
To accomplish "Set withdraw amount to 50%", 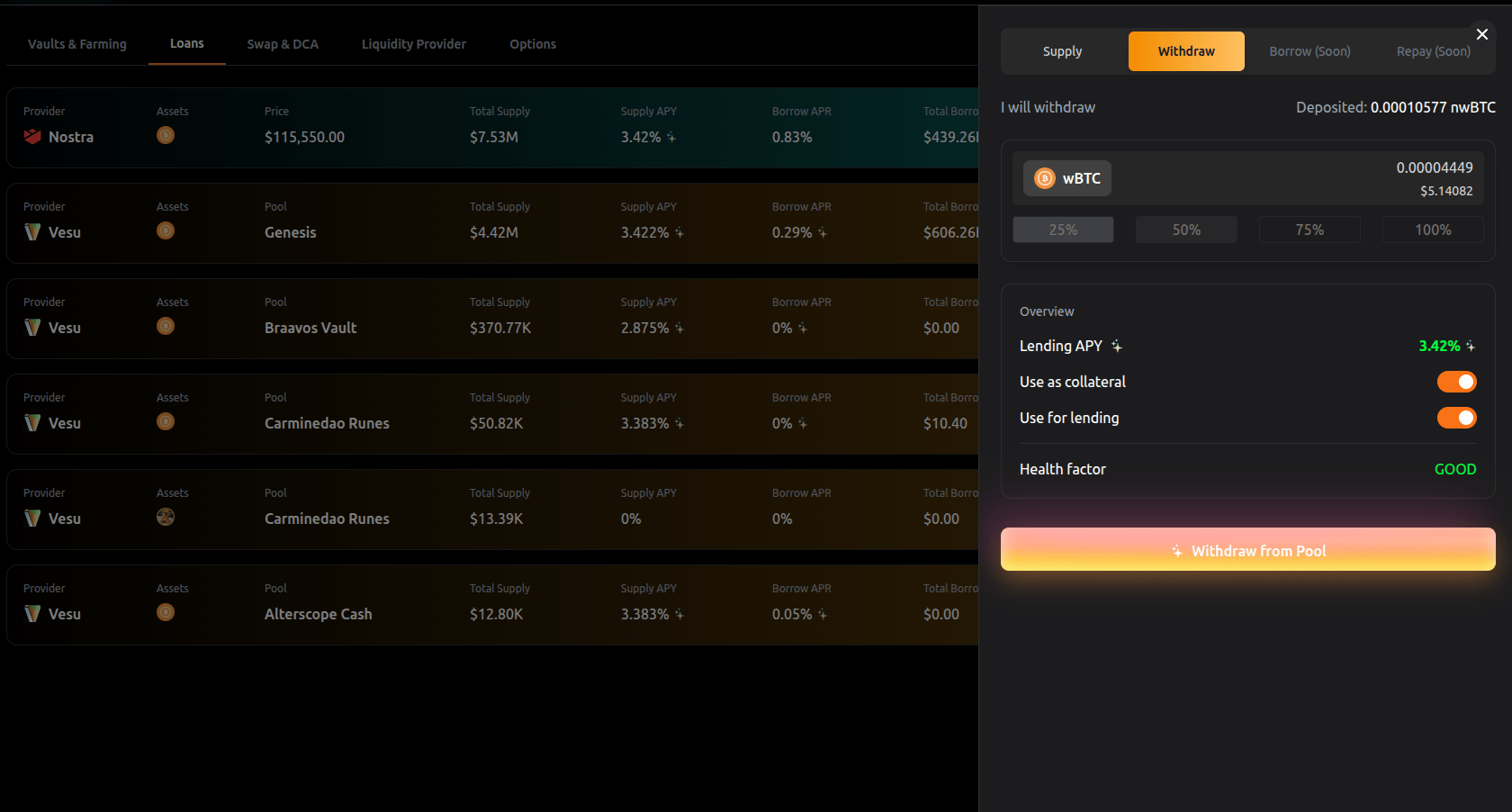I will click(1186, 230).
